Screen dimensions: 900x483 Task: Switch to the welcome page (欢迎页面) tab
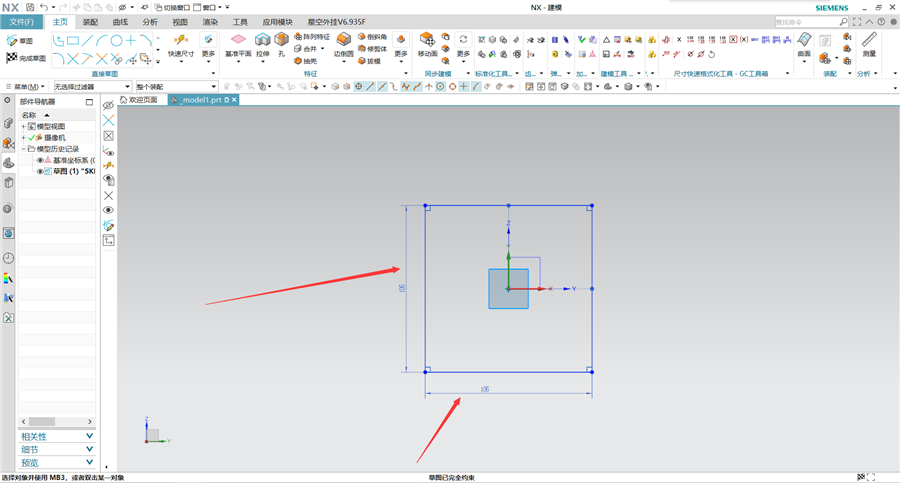coord(138,100)
